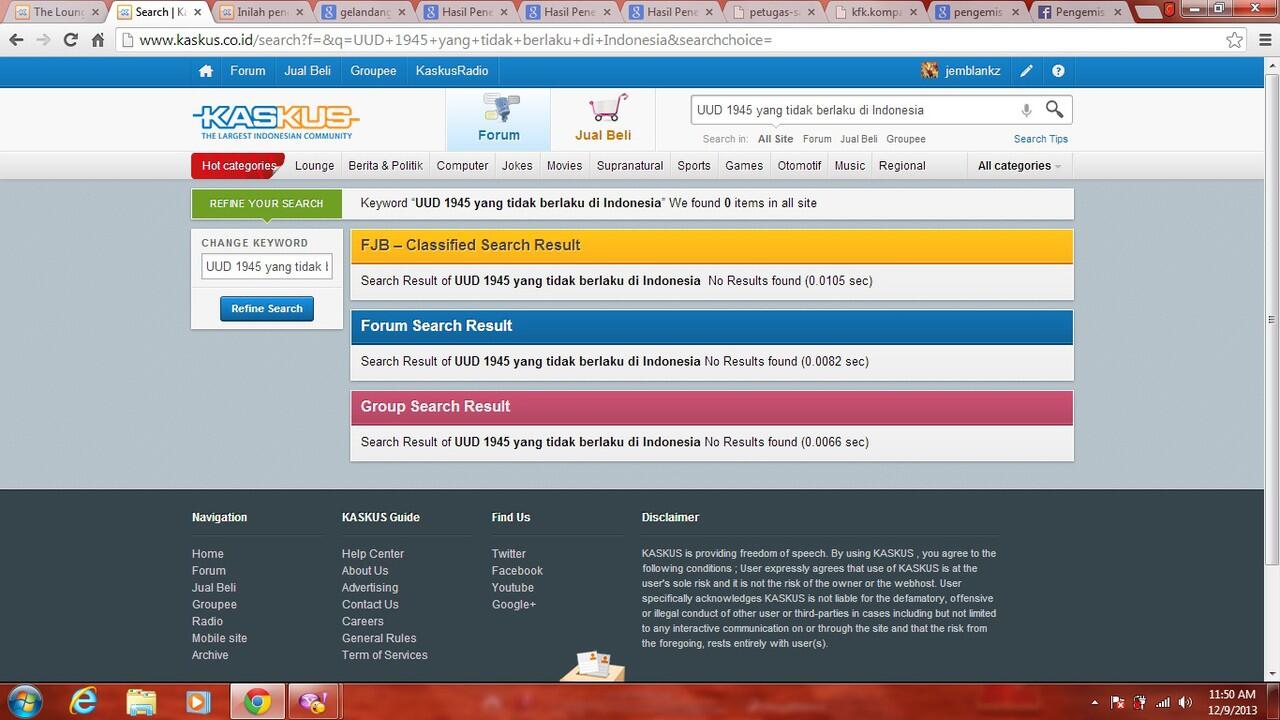The width and height of the screenshot is (1280, 720).
Task: Open Careers footer link
Action: click(362, 621)
